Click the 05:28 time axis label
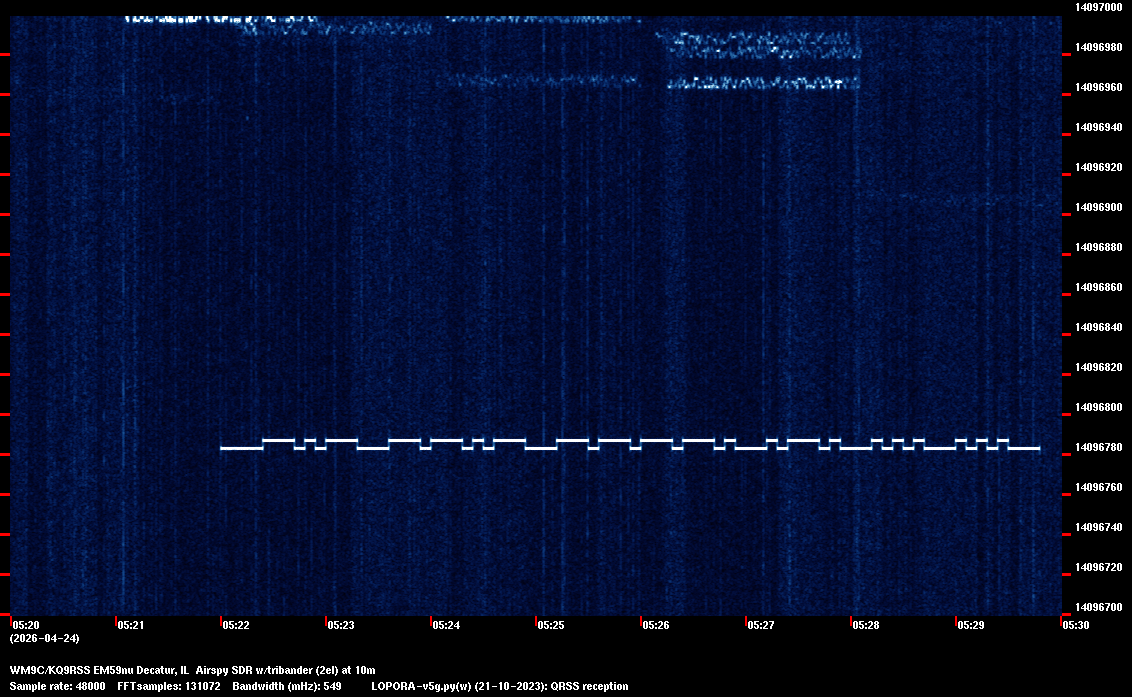1132x697 pixels. (x=866, y=625)
